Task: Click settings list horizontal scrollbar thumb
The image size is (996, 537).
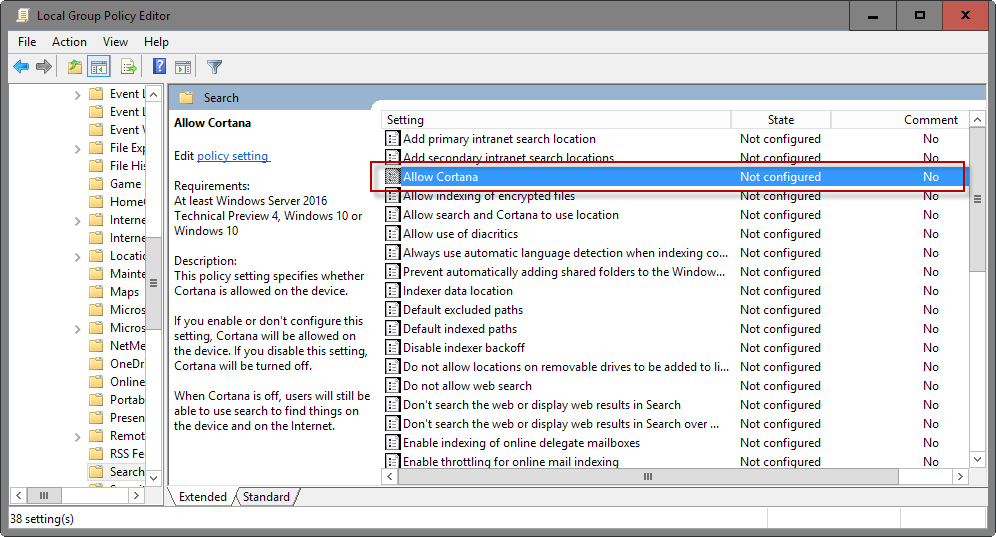Action: pyautogui.click(x=648, y=477)
